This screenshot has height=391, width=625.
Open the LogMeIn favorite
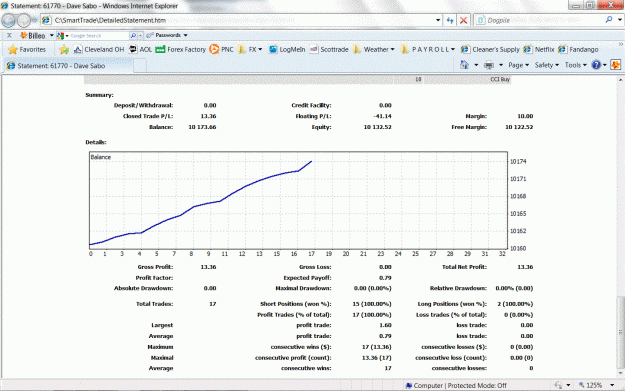coord(287,49)
